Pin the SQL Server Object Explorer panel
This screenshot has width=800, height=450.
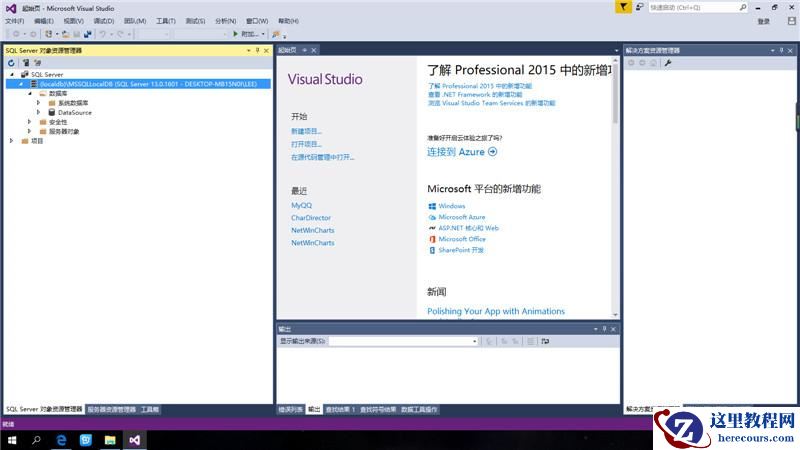coord(258,51)
